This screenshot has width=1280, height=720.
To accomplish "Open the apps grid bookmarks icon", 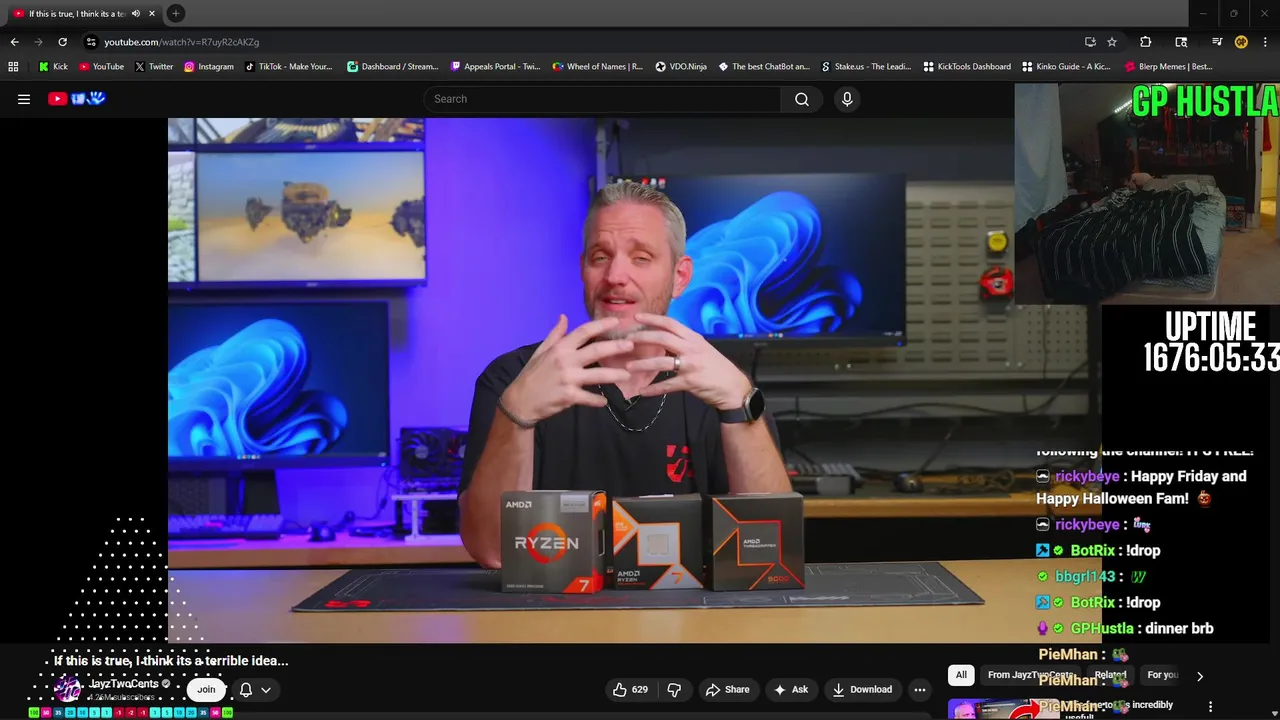I will (x=13, y=67).
